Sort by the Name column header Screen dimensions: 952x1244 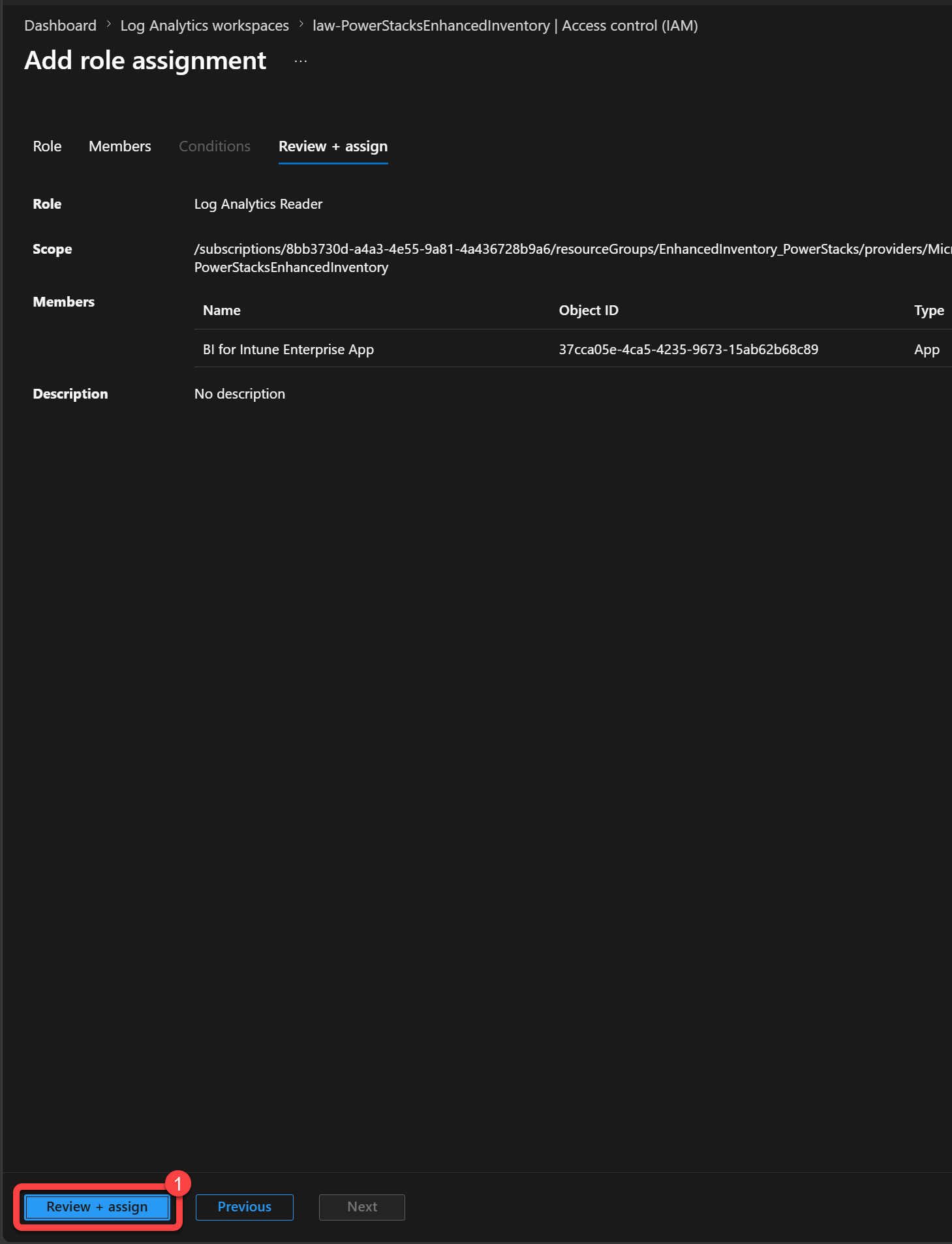(222, 311)
